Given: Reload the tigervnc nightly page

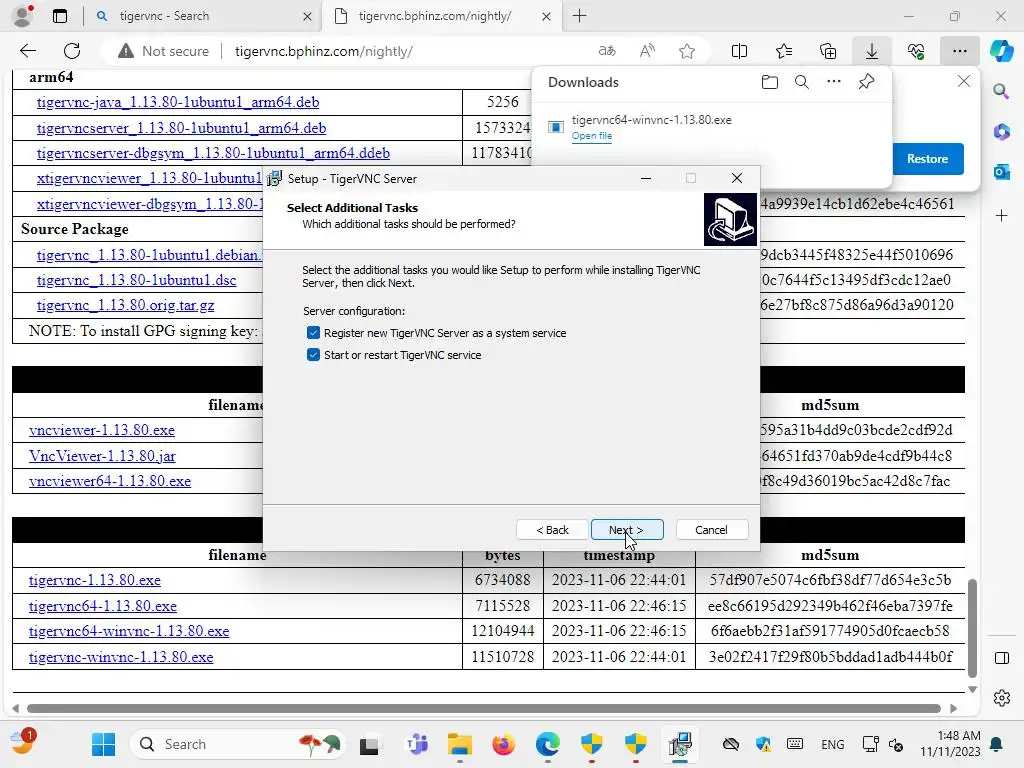Looking at the screenshot, I should pos(72,51).
